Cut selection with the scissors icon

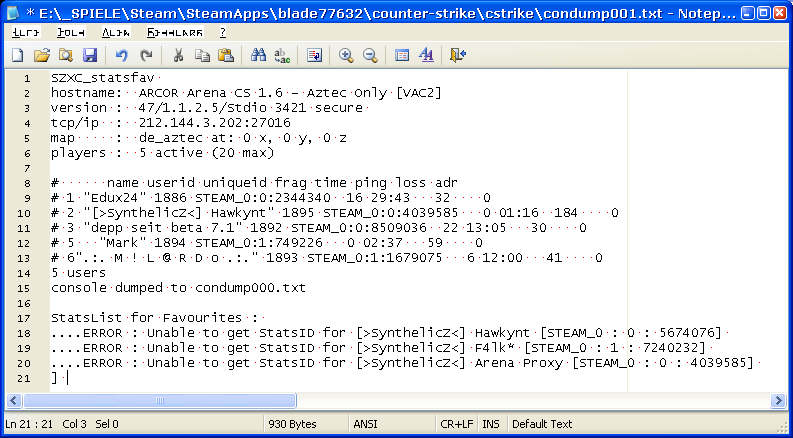coord(178,55)
